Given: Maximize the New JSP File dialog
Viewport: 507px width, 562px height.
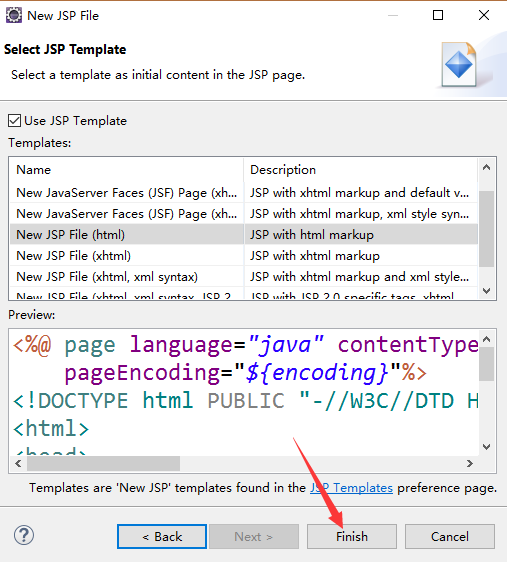Looking at the screenshot, I should [x=438, y=15].
